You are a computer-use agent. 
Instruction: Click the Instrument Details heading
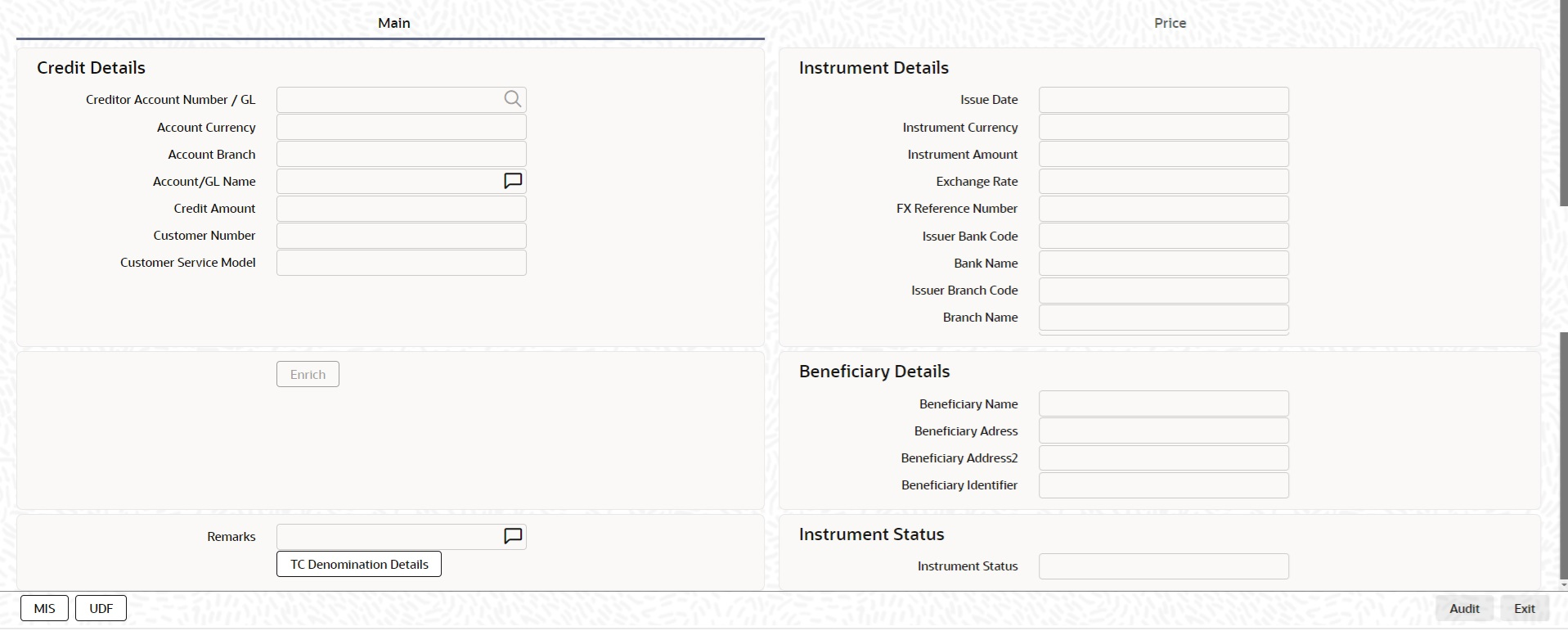click(x=874, y=68)
